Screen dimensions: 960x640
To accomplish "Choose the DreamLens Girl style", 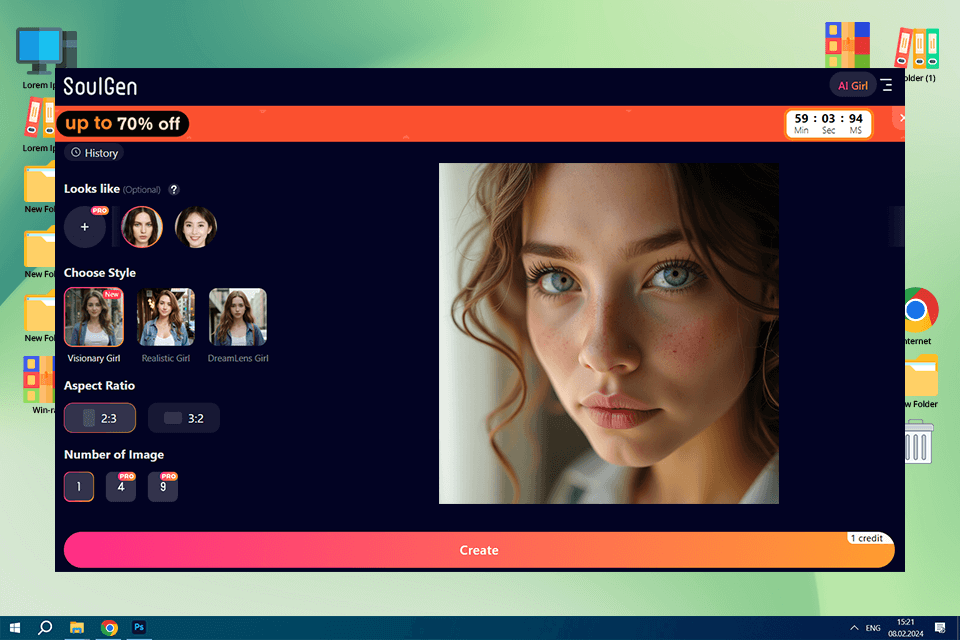I will [x=238, y=317].
